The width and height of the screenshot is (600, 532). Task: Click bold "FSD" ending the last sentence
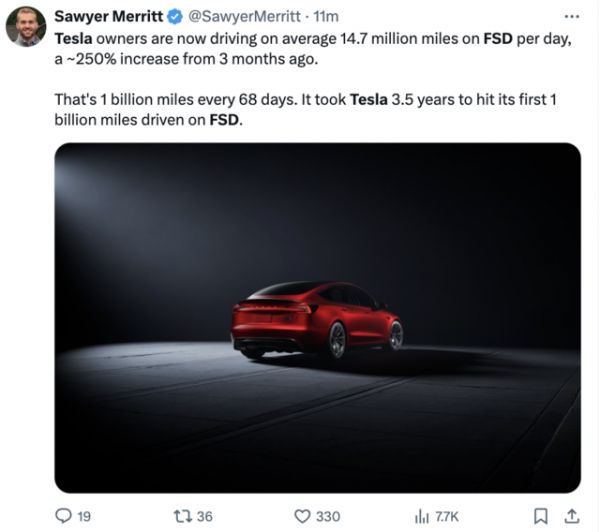point(225,120)
